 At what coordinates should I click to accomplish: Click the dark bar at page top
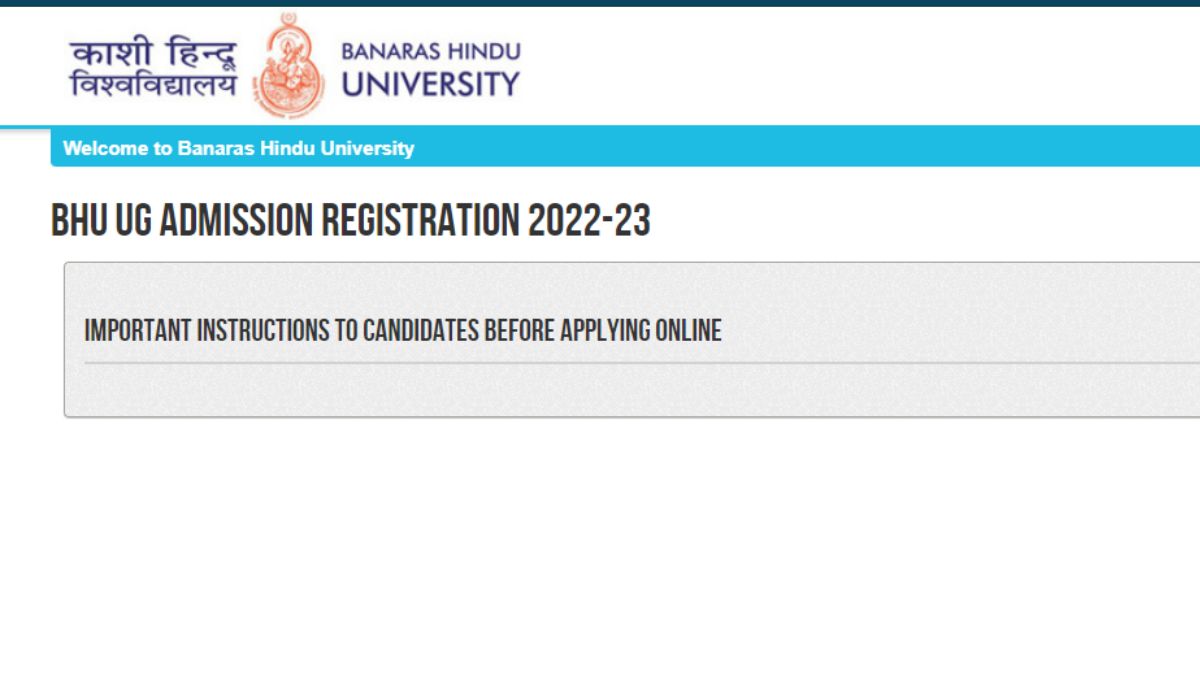point(600,3)
